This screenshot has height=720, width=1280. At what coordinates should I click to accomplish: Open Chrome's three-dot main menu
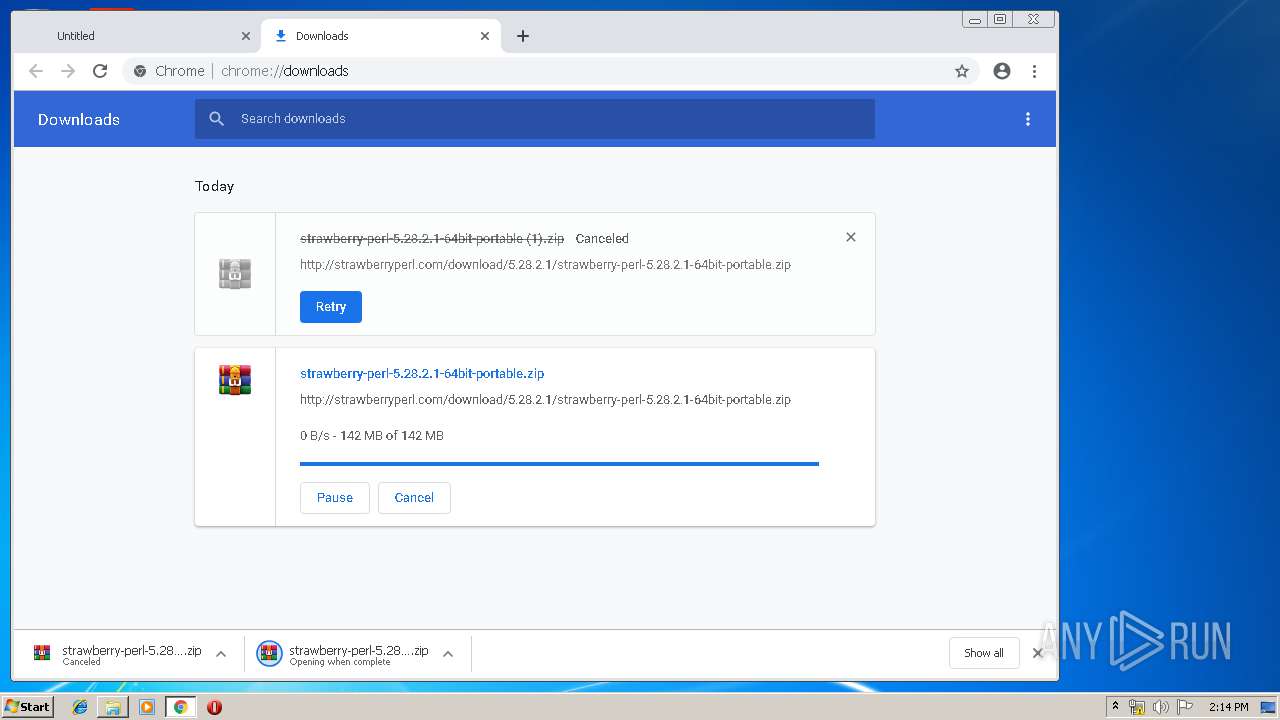(1034, 71)
